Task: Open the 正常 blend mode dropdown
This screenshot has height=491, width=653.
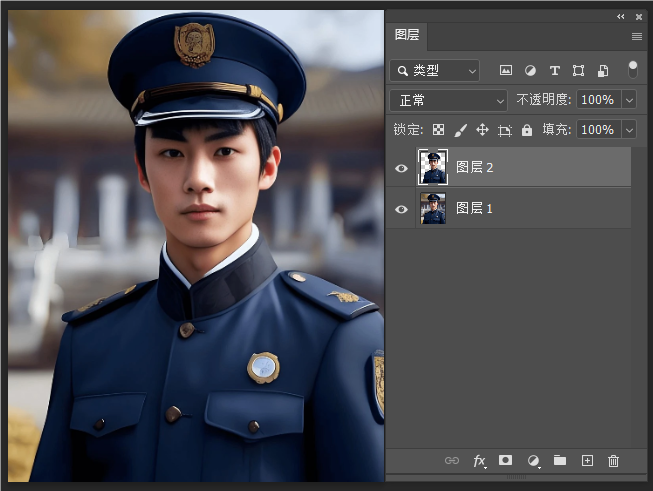Action: 448,100
